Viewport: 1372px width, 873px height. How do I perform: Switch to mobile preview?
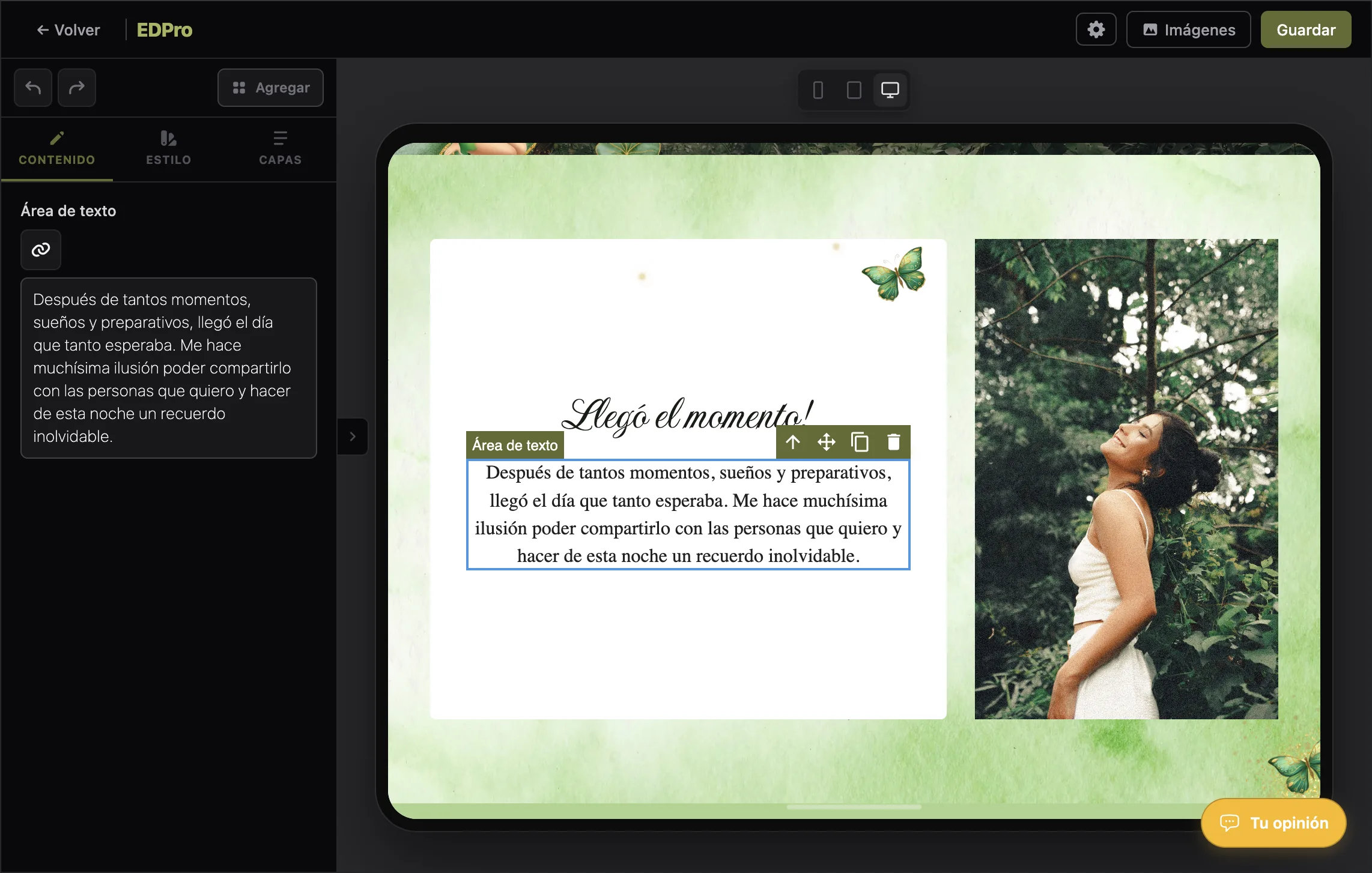(818, 90)
